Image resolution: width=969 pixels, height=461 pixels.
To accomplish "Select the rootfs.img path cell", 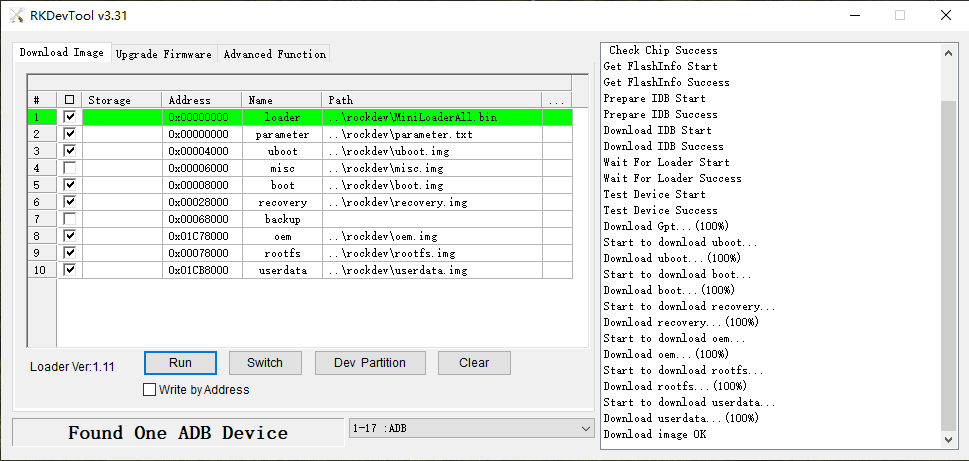I will pos(432,253).
